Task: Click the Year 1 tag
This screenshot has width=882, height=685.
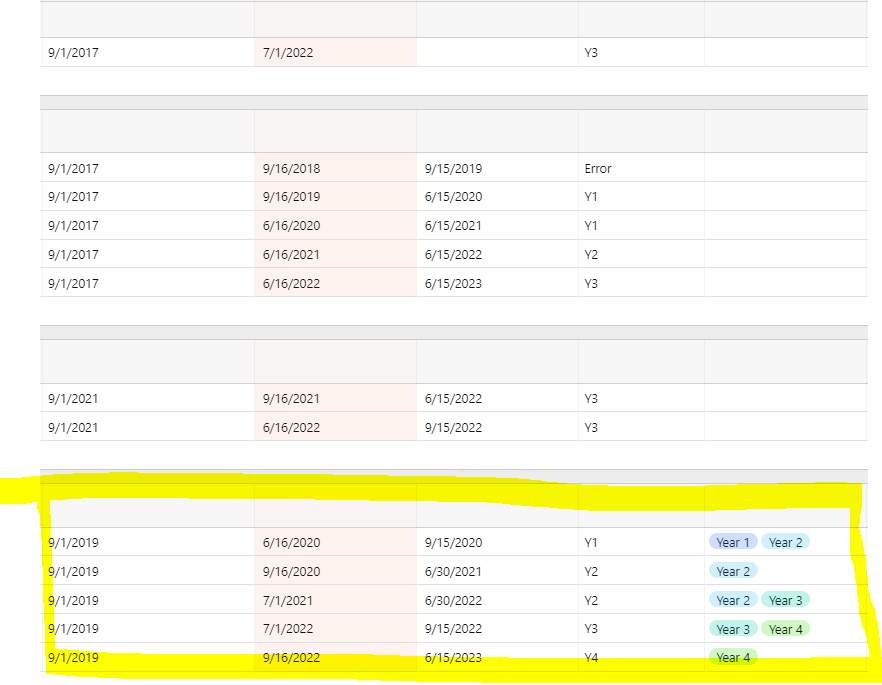Action: click(x=733, y=542)
